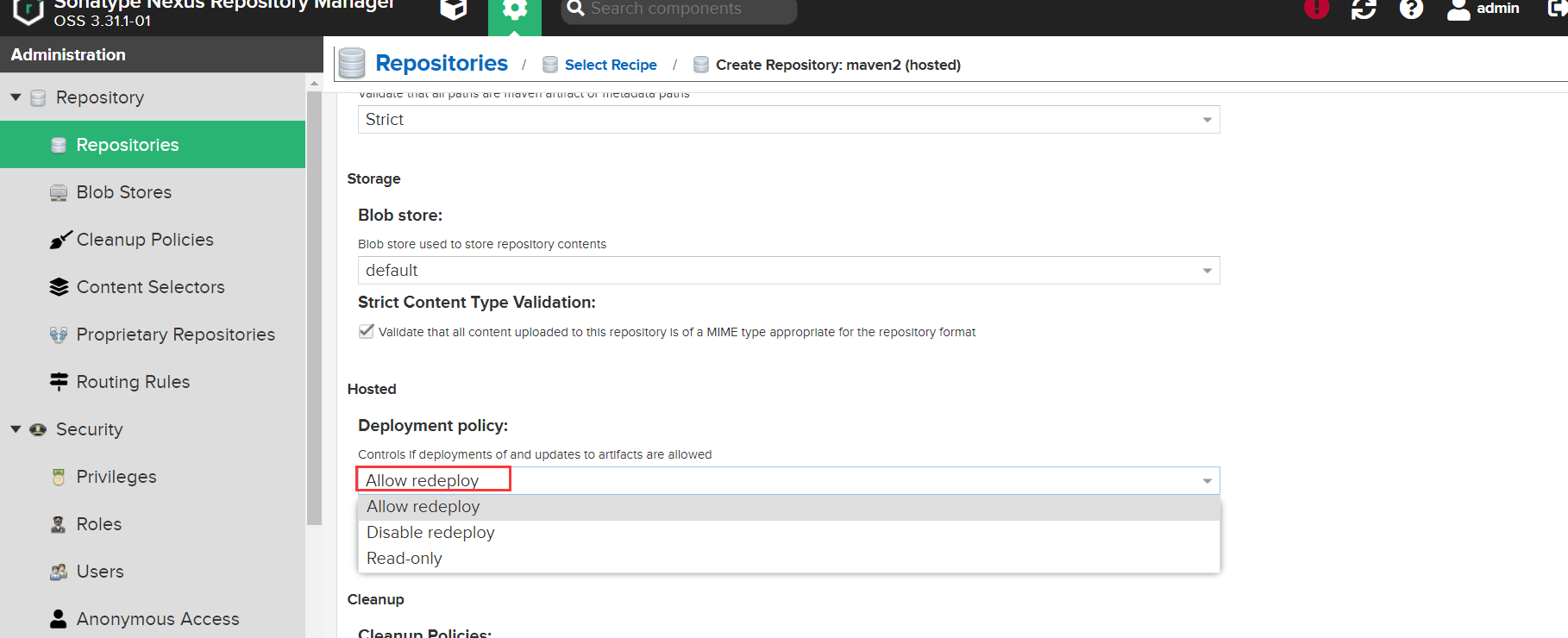
Task: Choose Allow redeploy from the list
Action: pos(788,507)
